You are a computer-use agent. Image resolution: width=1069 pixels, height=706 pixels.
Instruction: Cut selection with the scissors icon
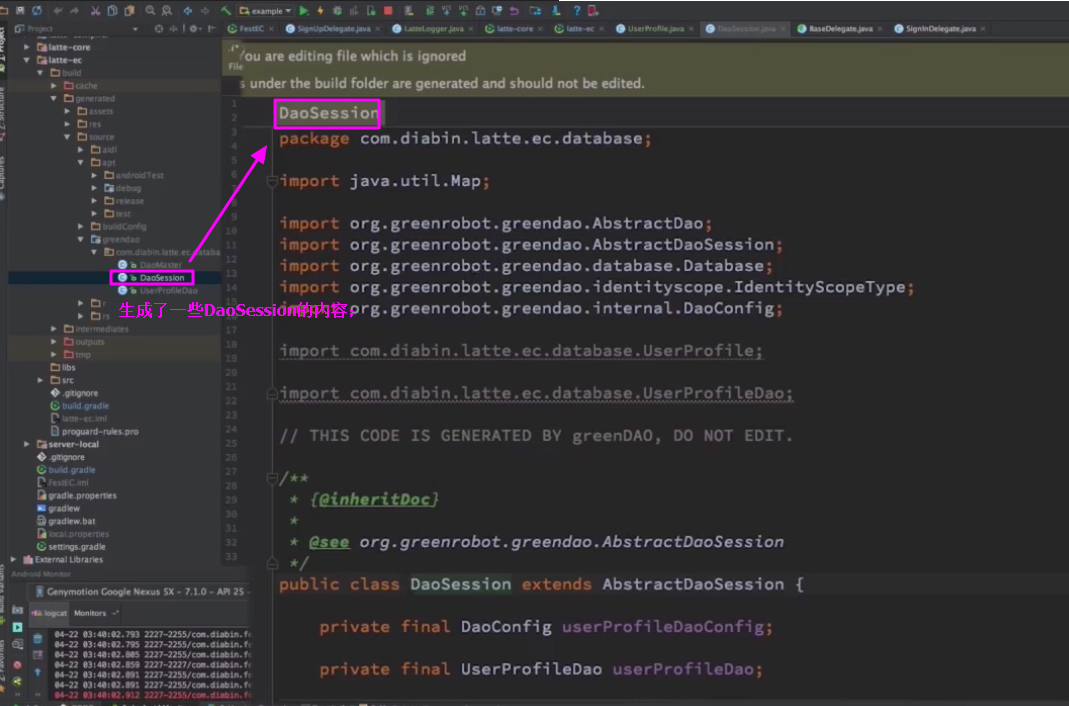(x=95, y=11)
